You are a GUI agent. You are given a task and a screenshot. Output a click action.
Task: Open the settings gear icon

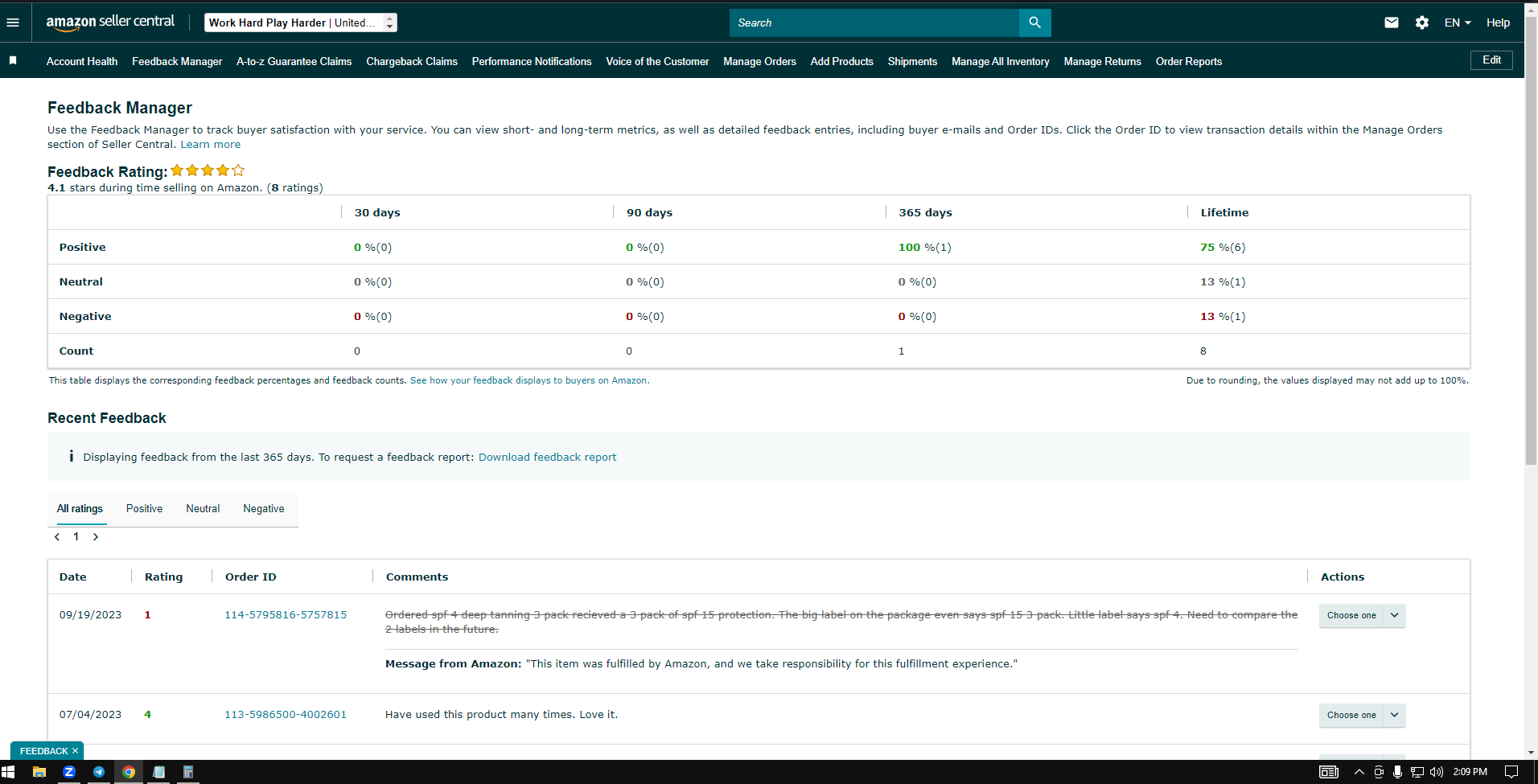(1422, 23)
